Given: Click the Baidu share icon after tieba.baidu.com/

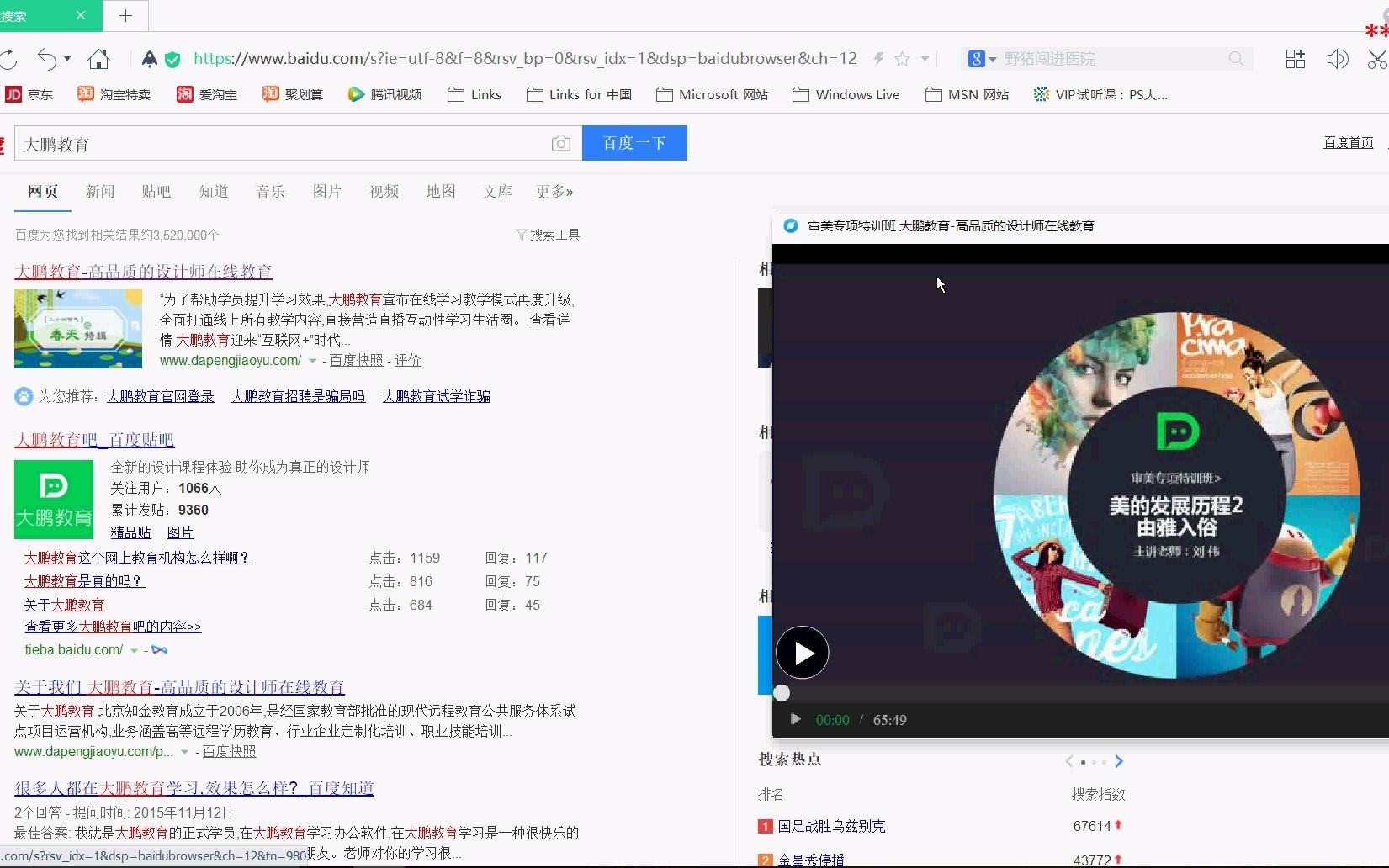Looking at the screenshot, I should click(x=160, y=650).
